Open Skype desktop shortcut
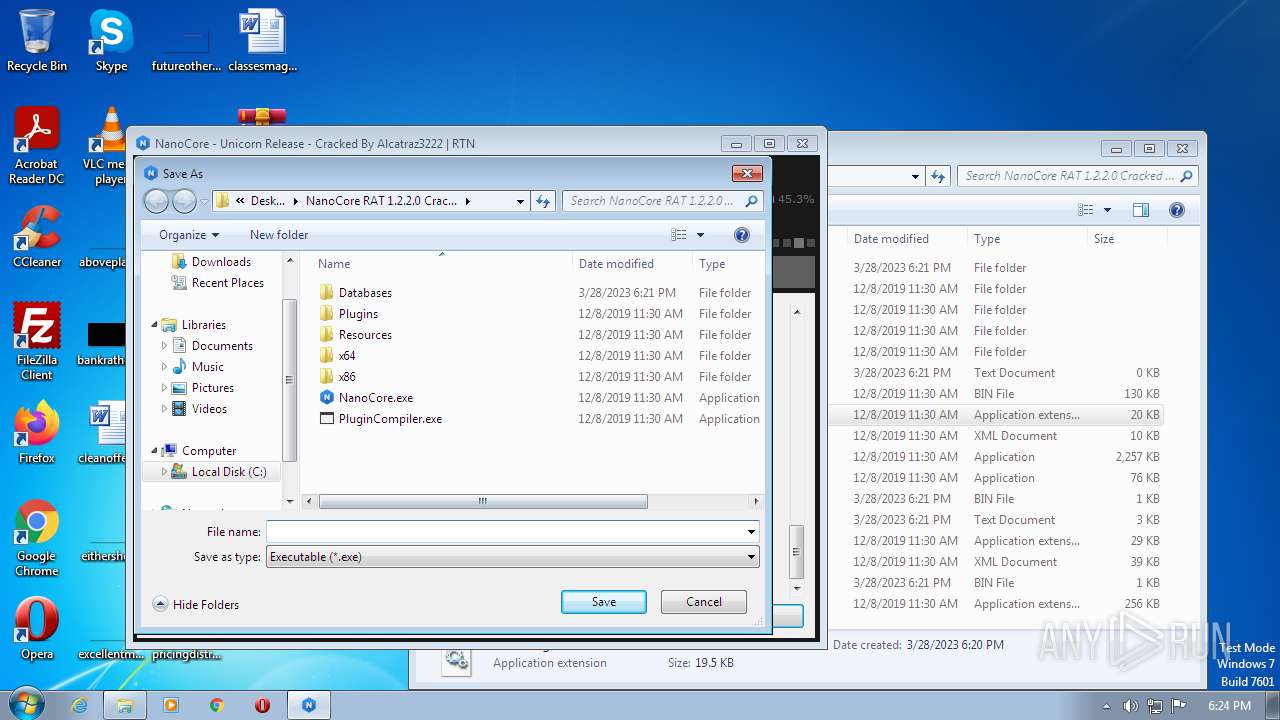This screenshot has height=720, width=1280. 111,41
